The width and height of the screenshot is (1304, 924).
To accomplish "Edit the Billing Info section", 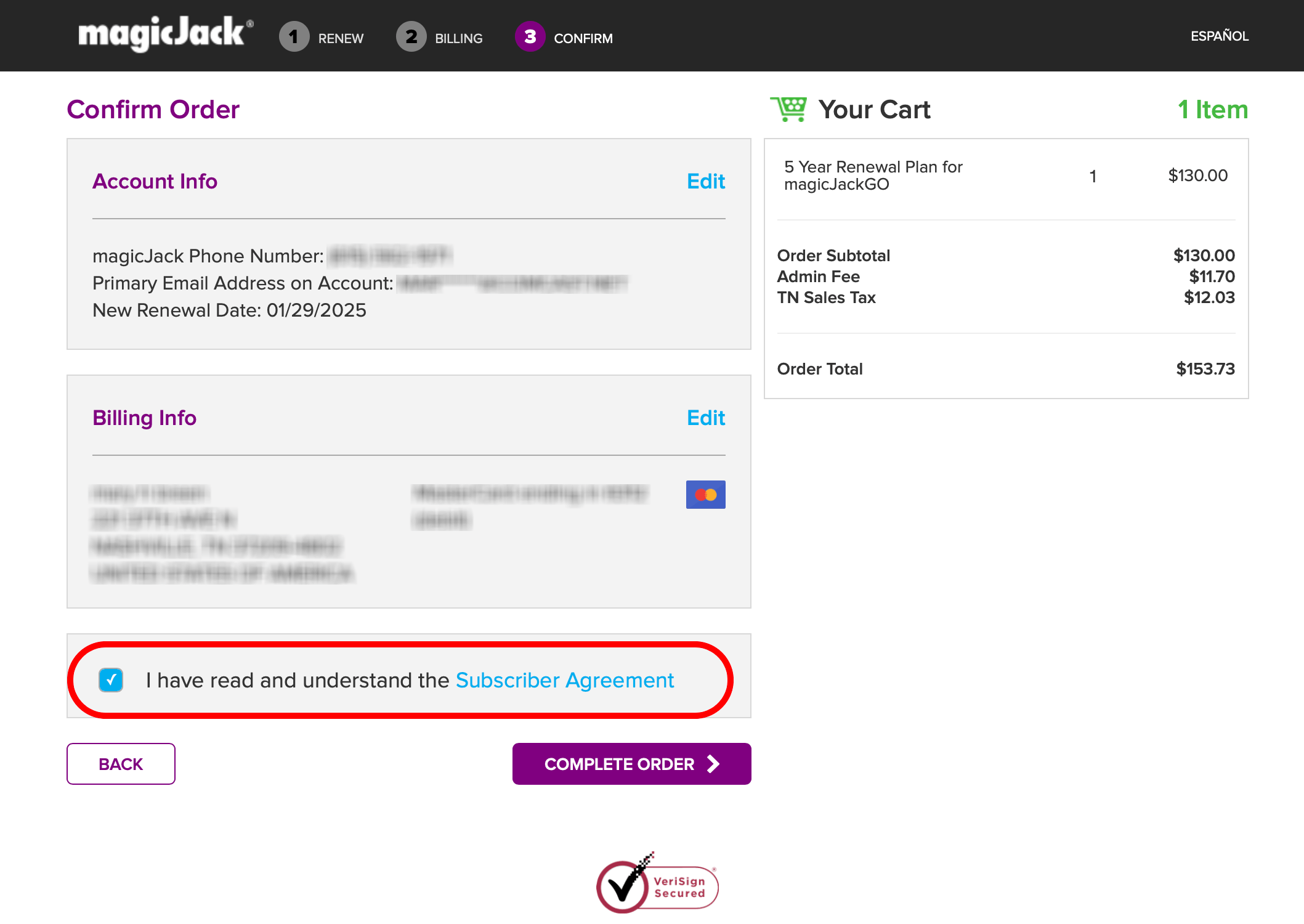I will pos(705,418).
